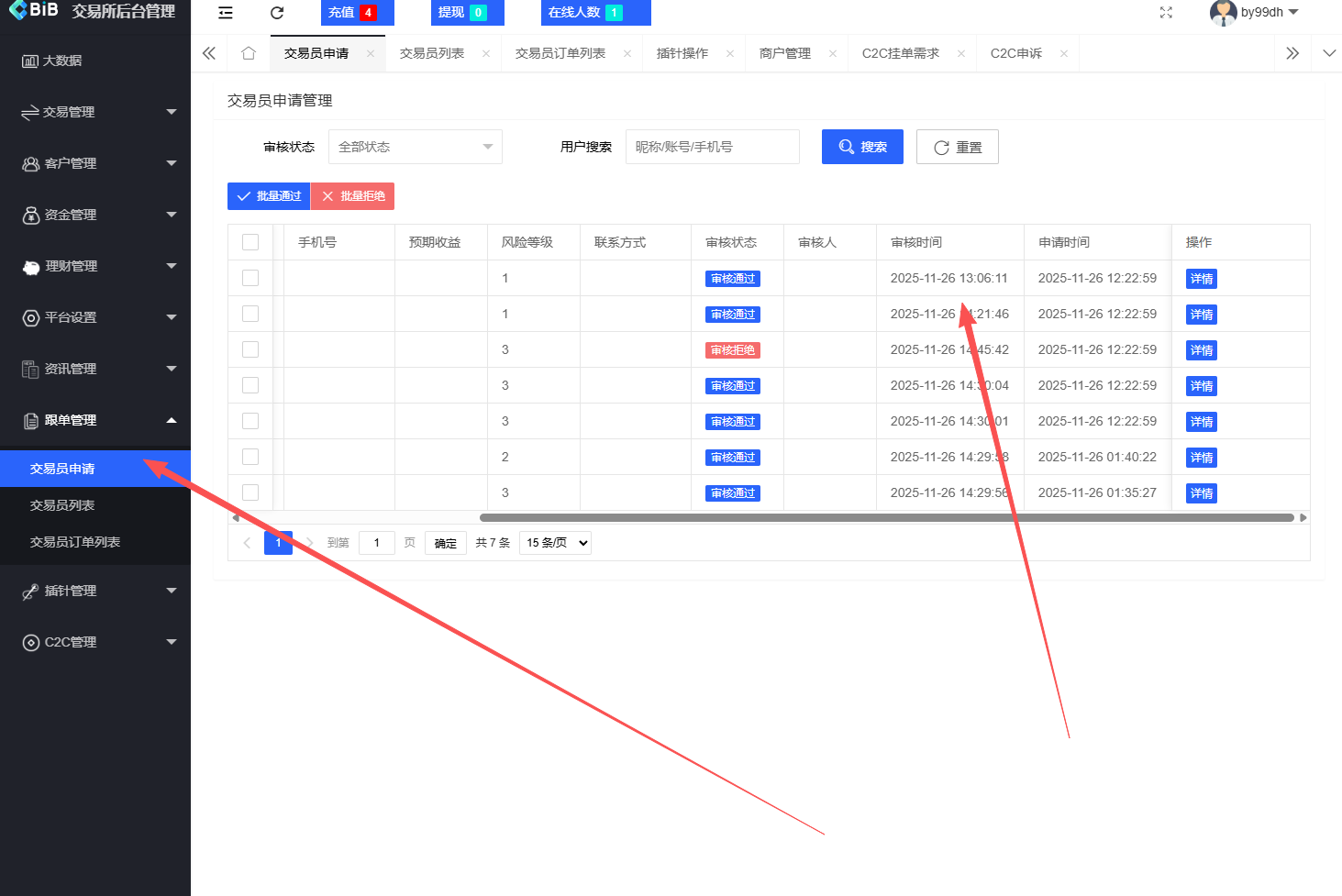Open the 15条/页 page size dropdown

(x=554, y=542)
